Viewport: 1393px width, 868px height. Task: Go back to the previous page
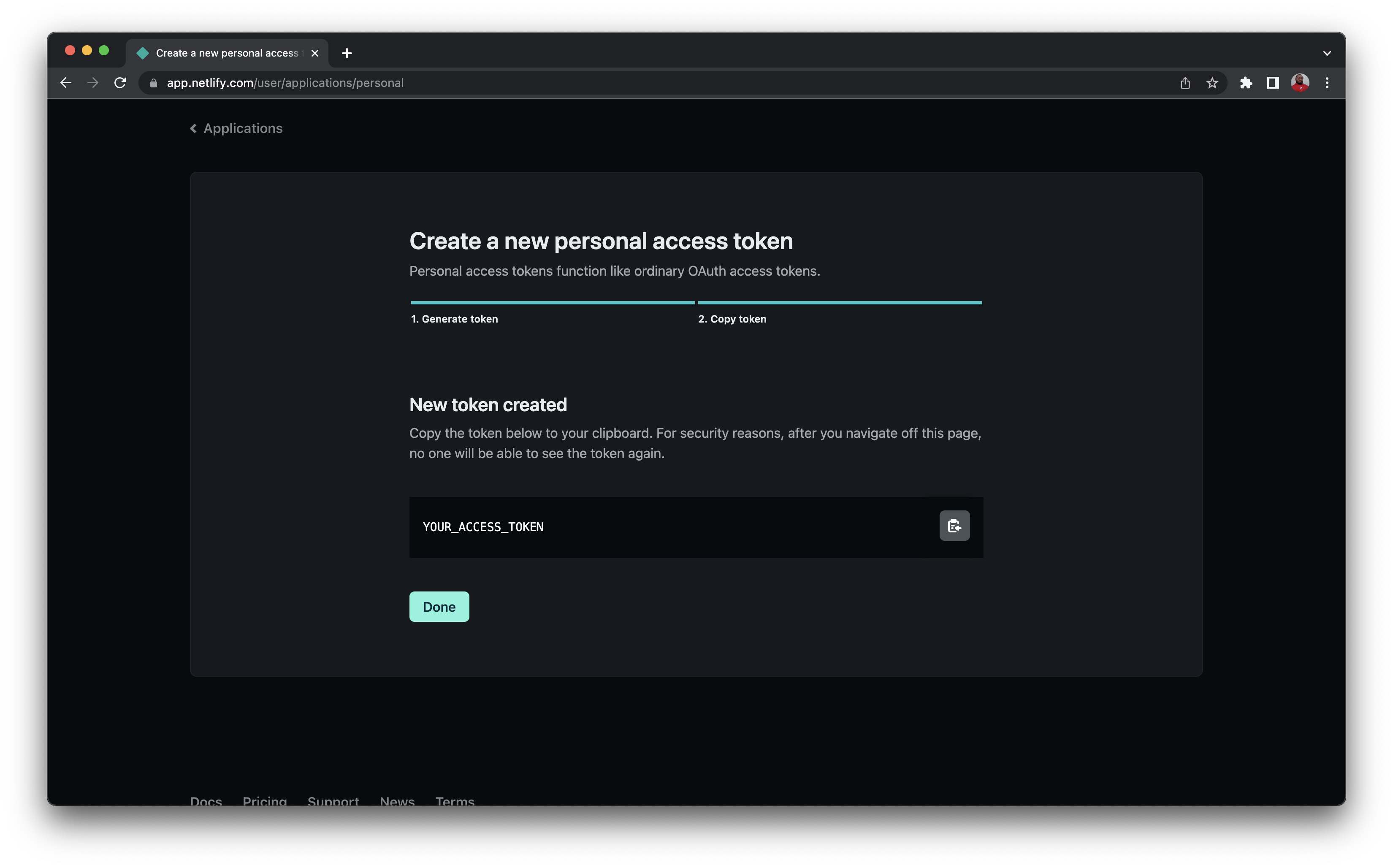(65, 83)
